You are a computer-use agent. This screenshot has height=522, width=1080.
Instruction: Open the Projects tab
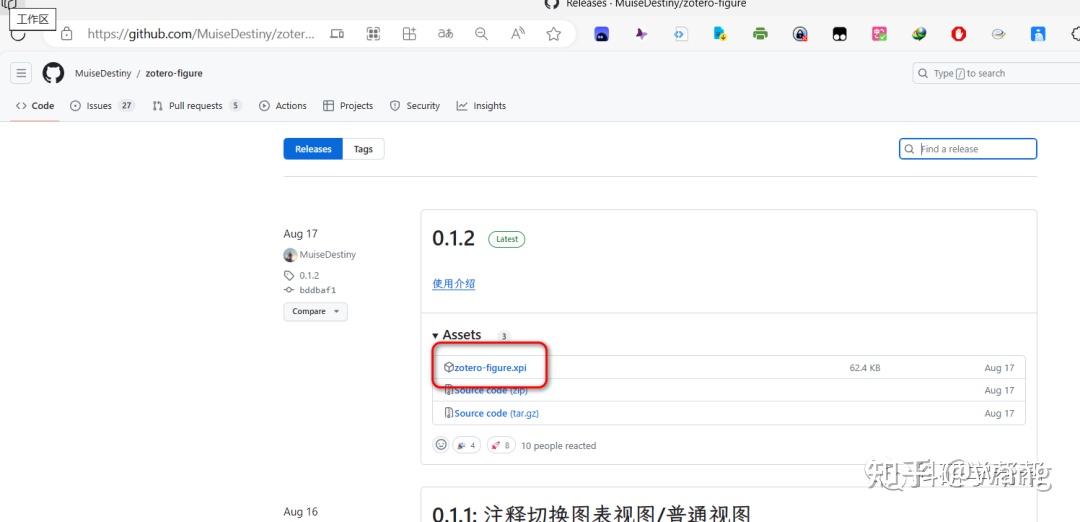[348, 105]
